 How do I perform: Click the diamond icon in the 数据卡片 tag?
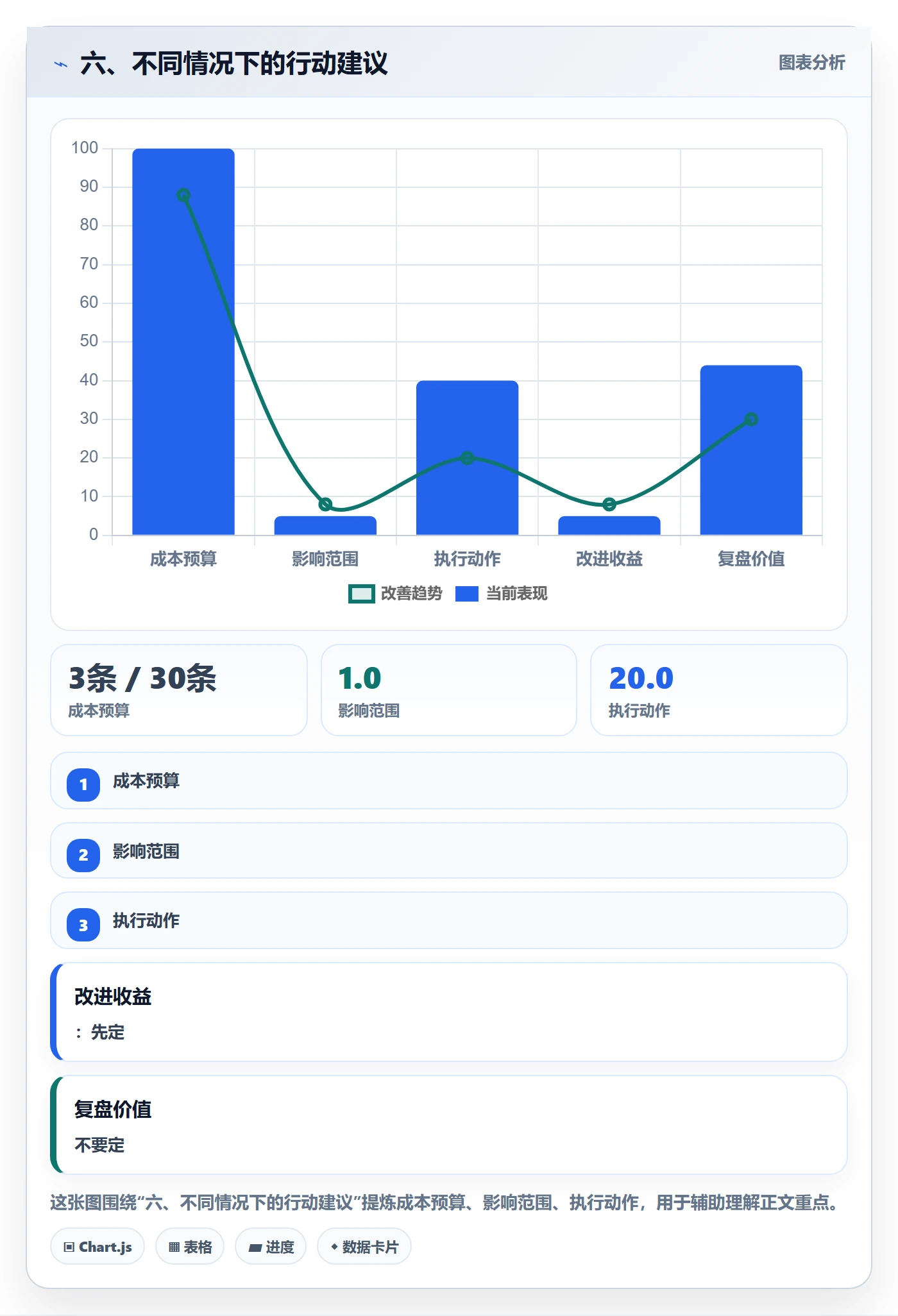click(334, 1247)
